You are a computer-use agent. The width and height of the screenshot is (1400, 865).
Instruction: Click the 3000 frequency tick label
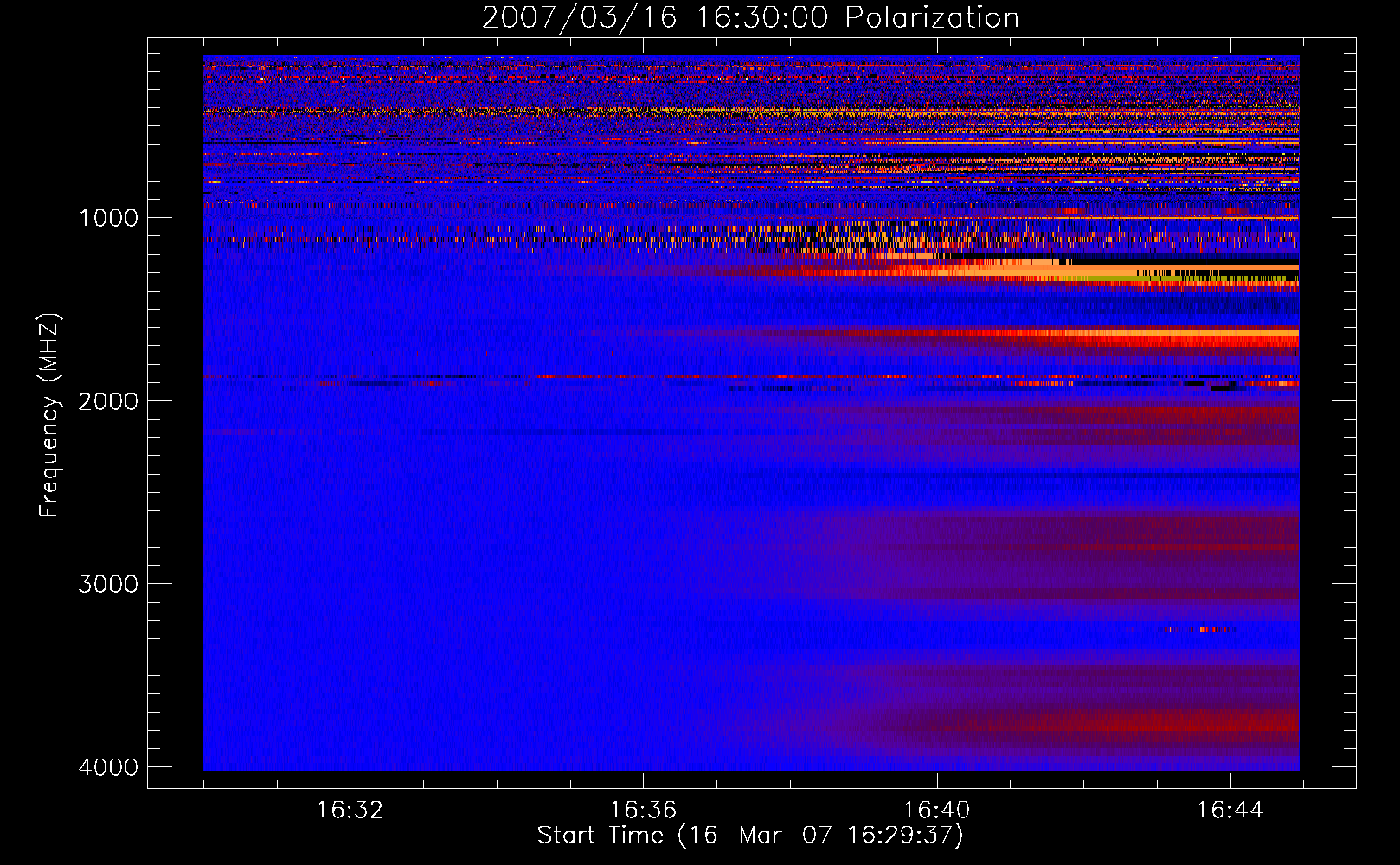109,584
